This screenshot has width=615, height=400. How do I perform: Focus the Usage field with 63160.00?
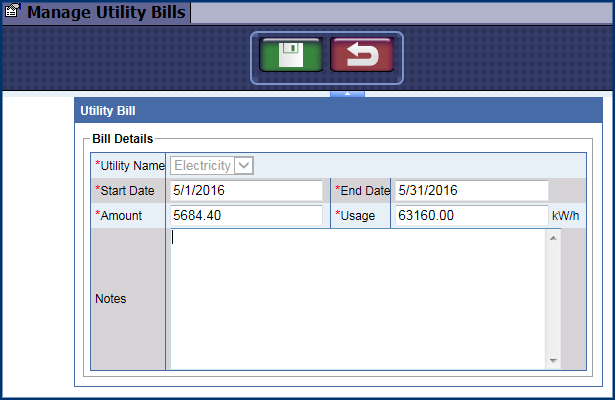click(471, 215)
